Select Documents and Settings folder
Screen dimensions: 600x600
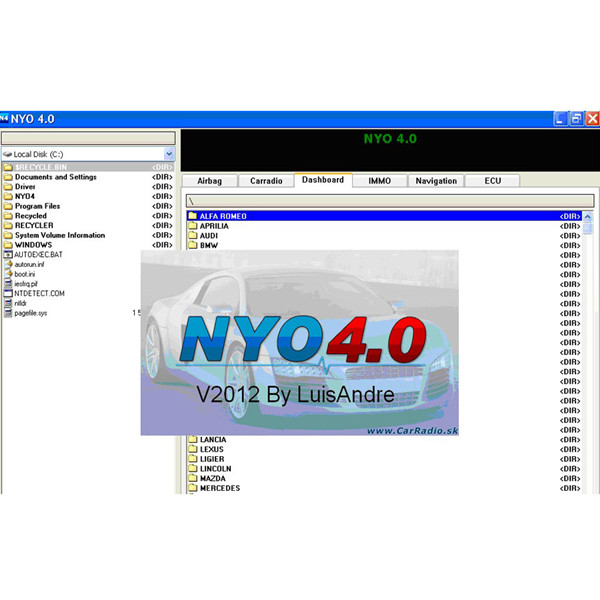pyautogui.click(x=56, y=177)
